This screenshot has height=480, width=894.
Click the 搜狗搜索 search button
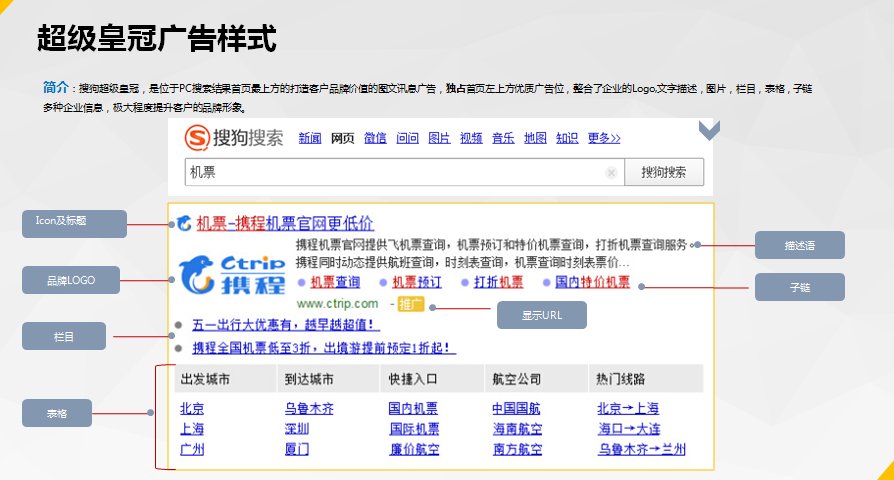pyautogui.click(x=664, y=172)
